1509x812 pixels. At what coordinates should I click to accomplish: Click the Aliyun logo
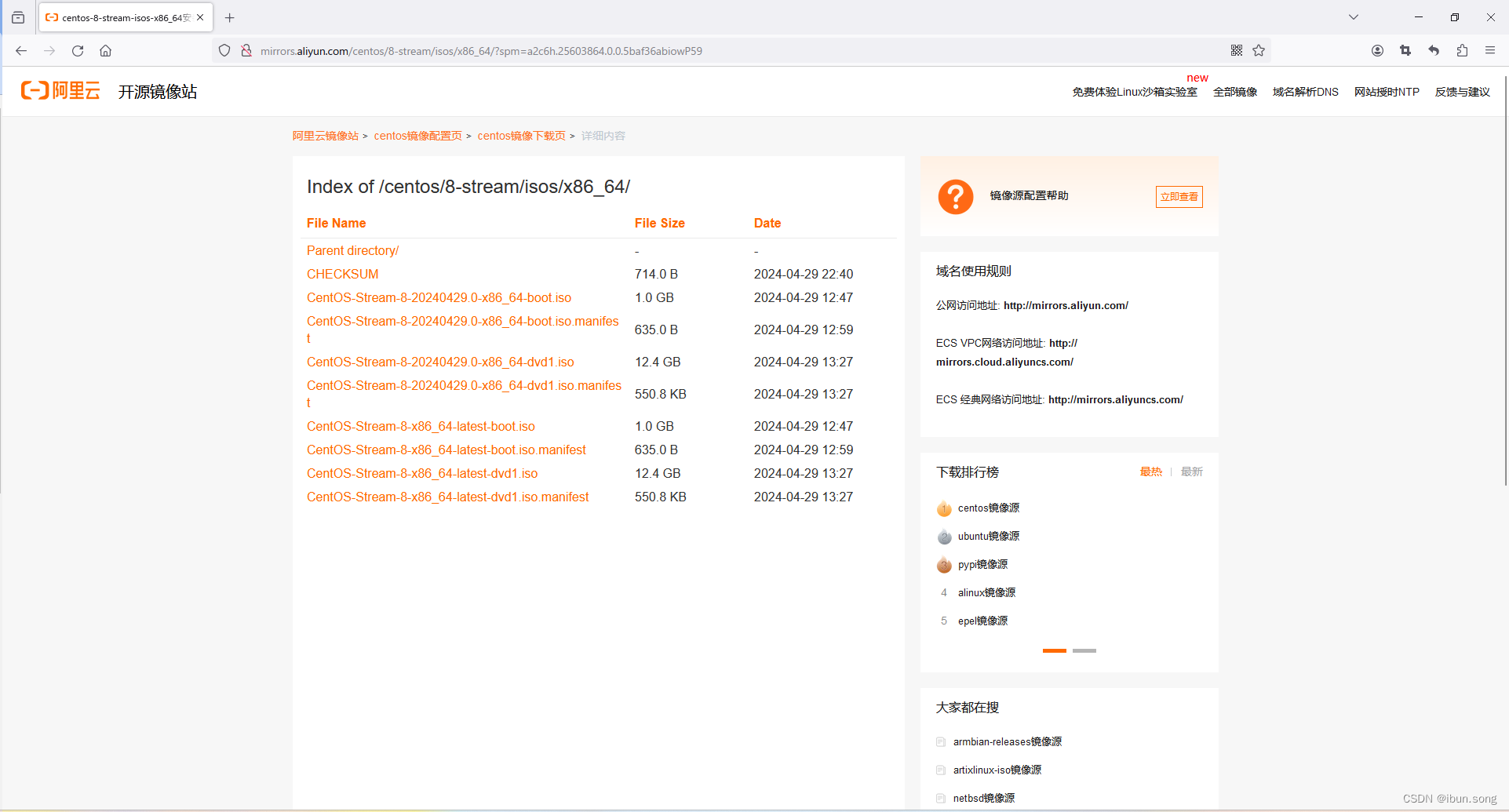61,91
